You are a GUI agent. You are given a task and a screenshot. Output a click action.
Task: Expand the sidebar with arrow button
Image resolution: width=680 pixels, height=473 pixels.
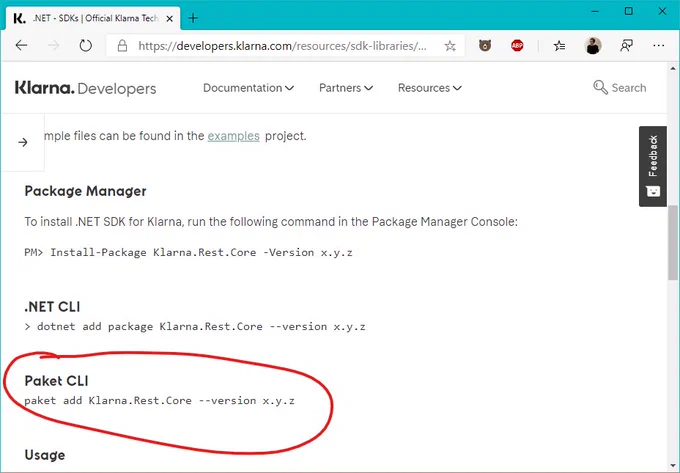23,142
